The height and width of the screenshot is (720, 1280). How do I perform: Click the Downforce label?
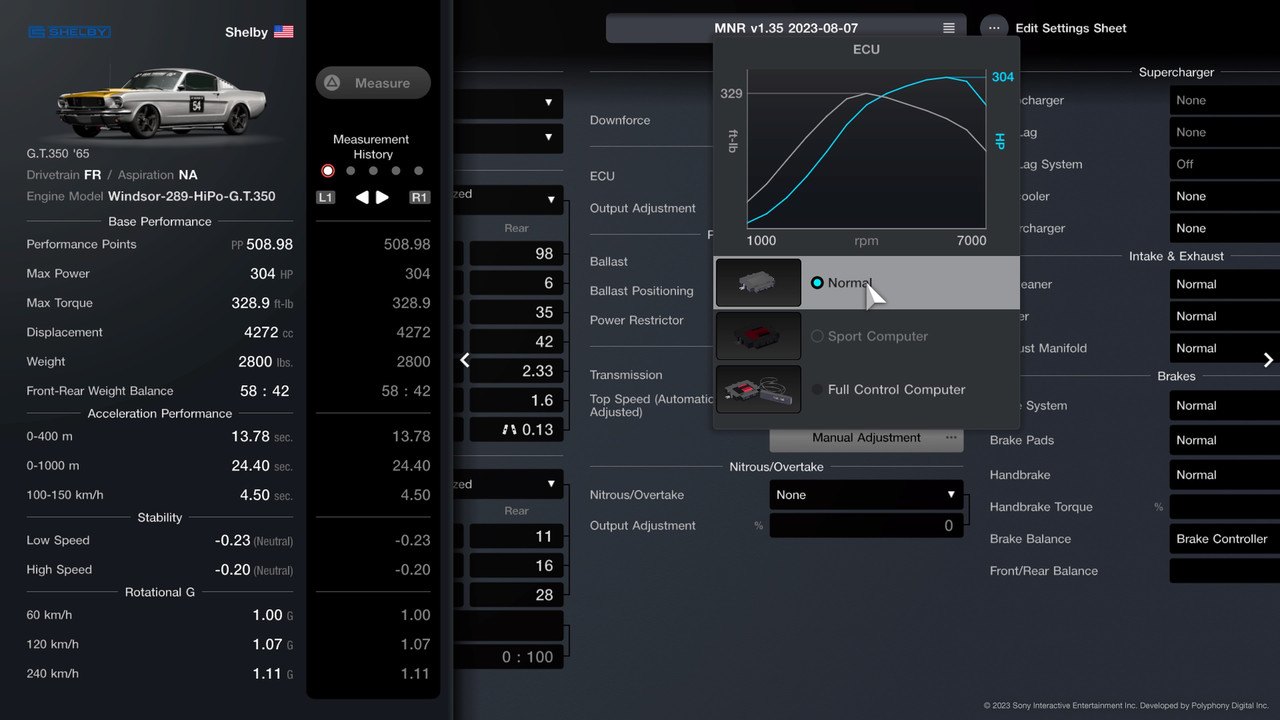[620, 120]
